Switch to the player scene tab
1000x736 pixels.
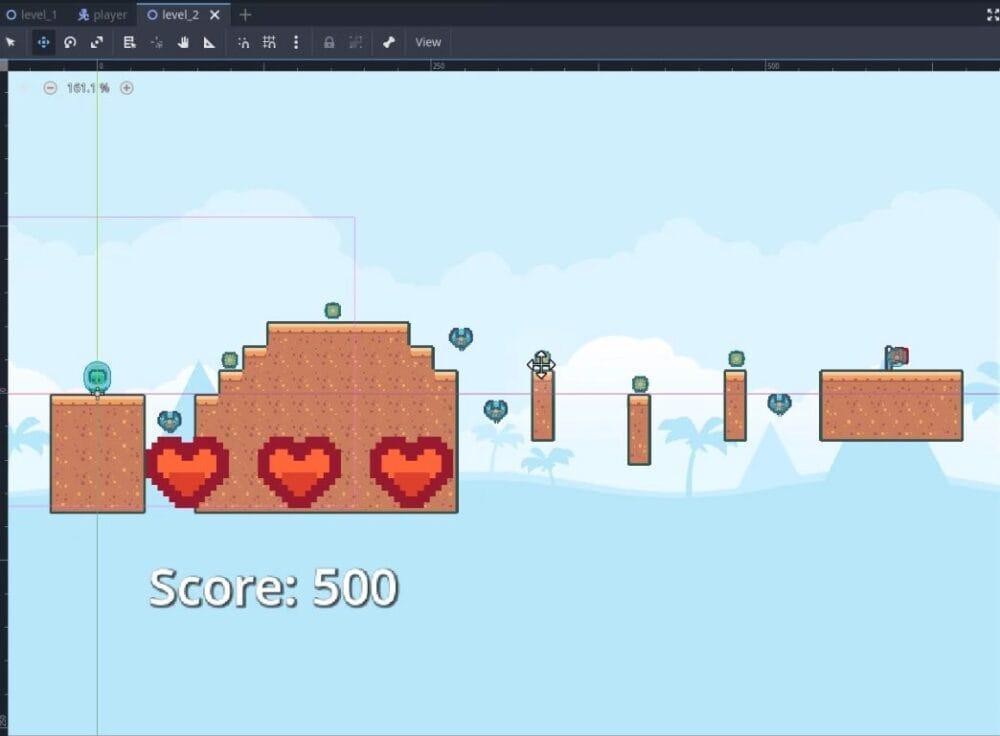[102, 15]
